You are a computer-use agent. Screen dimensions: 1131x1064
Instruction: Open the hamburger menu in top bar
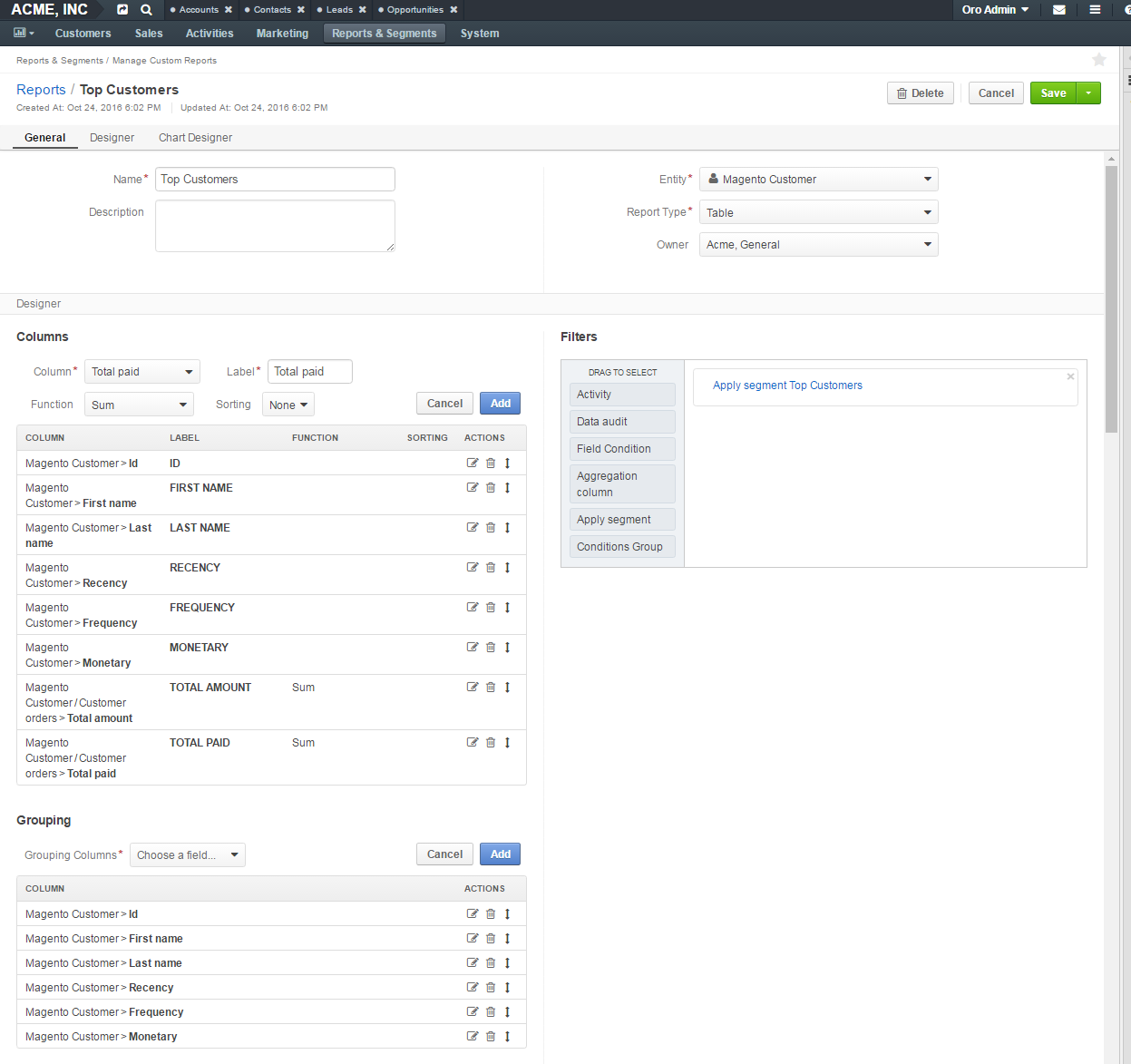1095,10
